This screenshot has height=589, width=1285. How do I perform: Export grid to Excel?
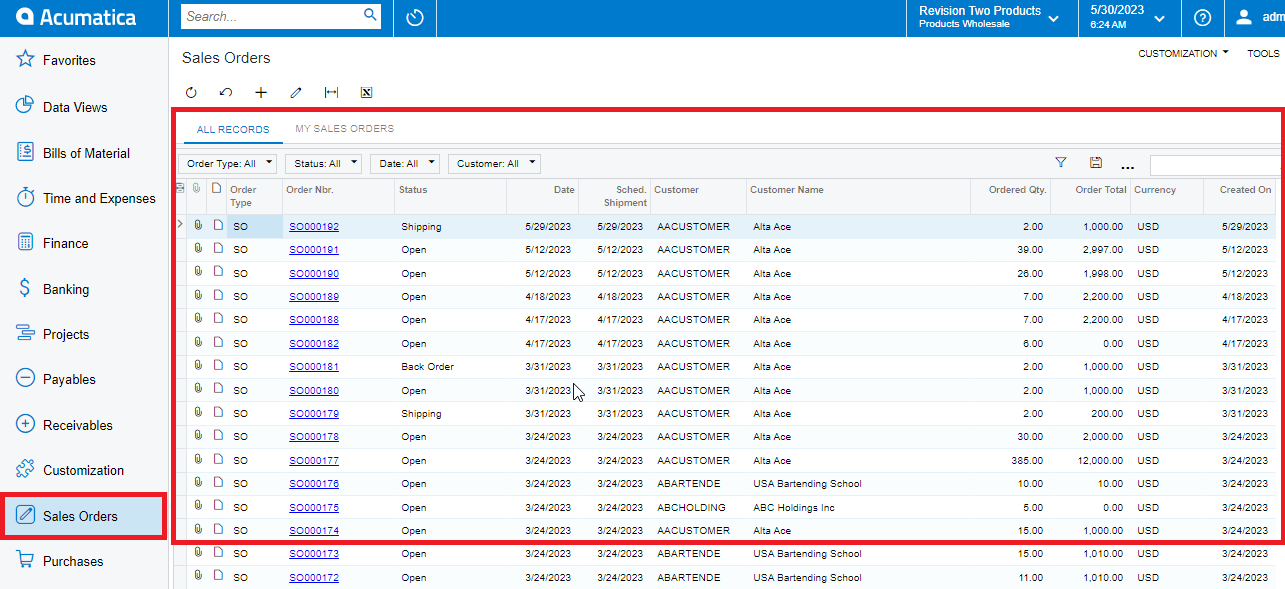click(366, 92)
